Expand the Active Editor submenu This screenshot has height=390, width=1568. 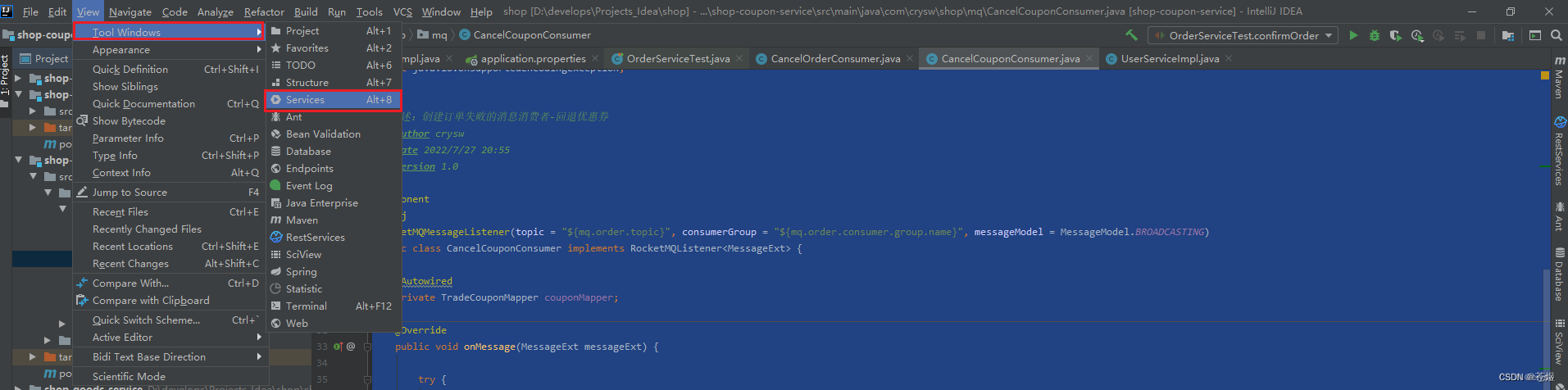(169, 338)
